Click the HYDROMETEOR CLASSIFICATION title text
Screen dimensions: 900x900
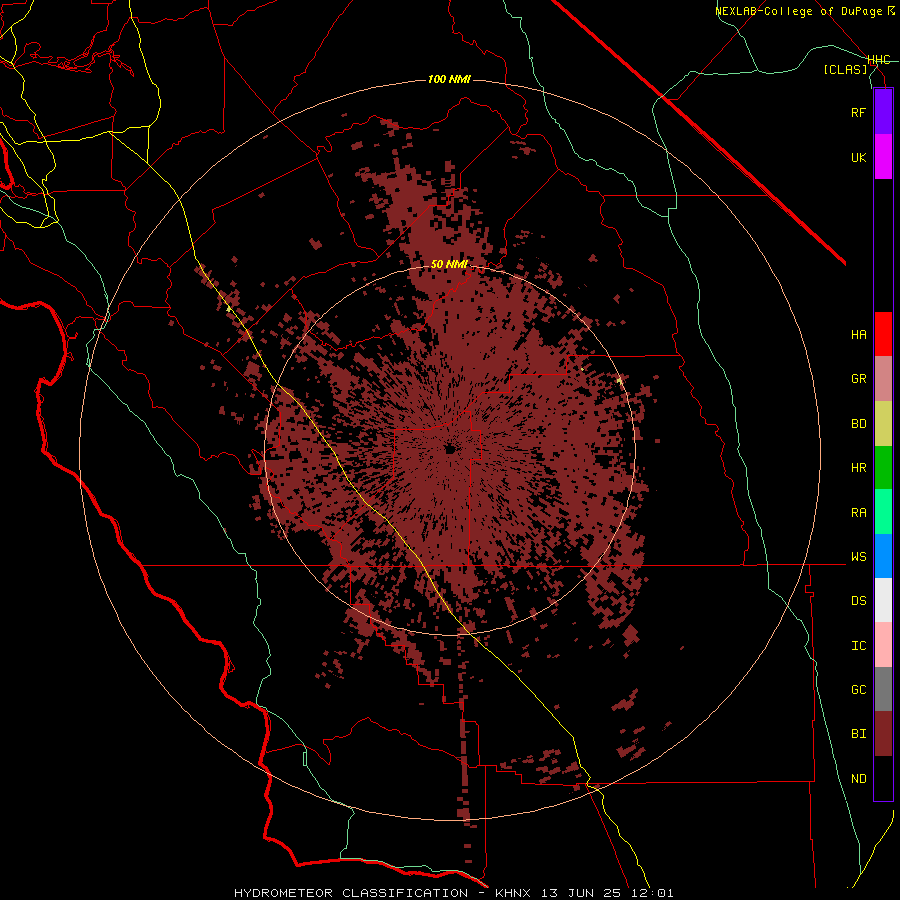pyautogui.click(x=351, y=893)
